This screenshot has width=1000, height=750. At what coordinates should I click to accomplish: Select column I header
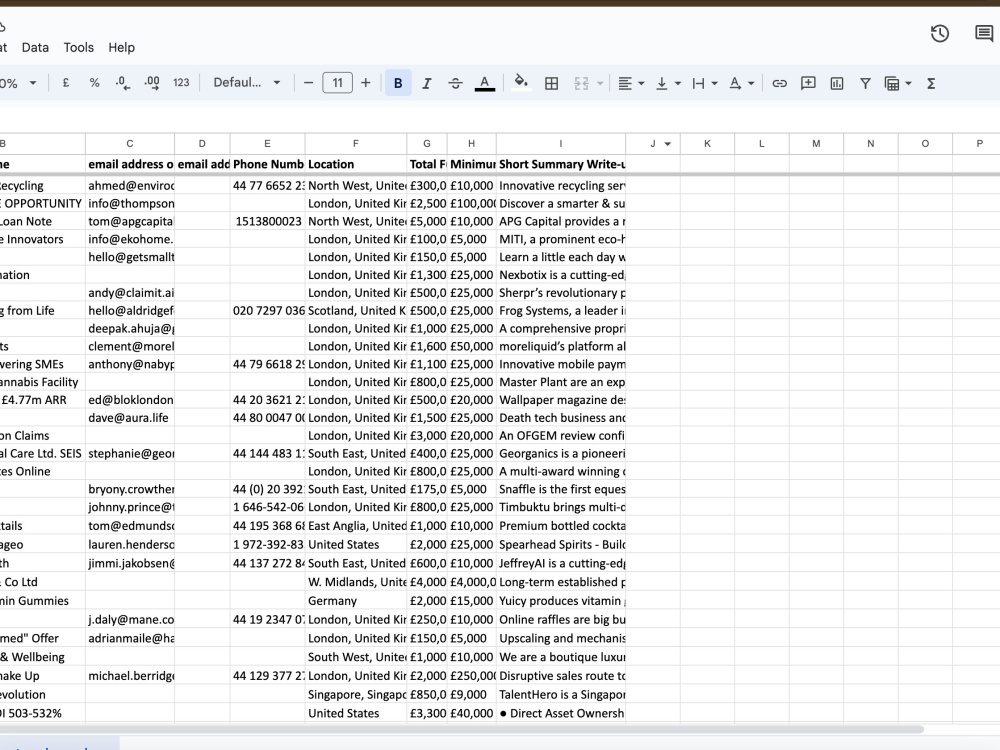click(x=561, y=144)
